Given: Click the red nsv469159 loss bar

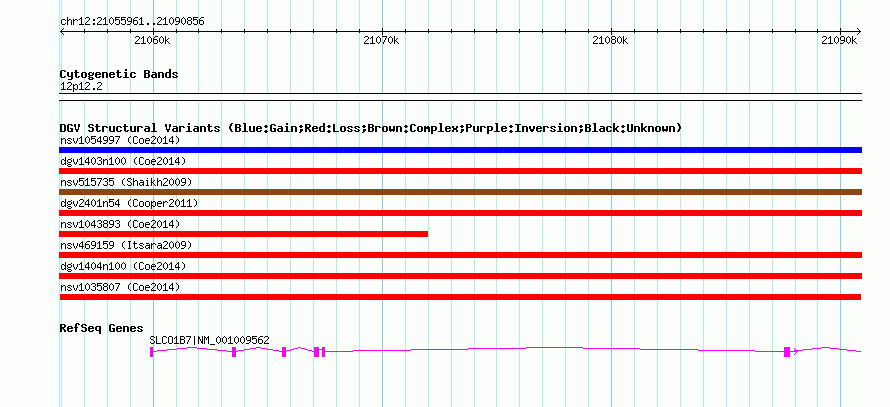Looking at the screenshot, I should [460, 255].
